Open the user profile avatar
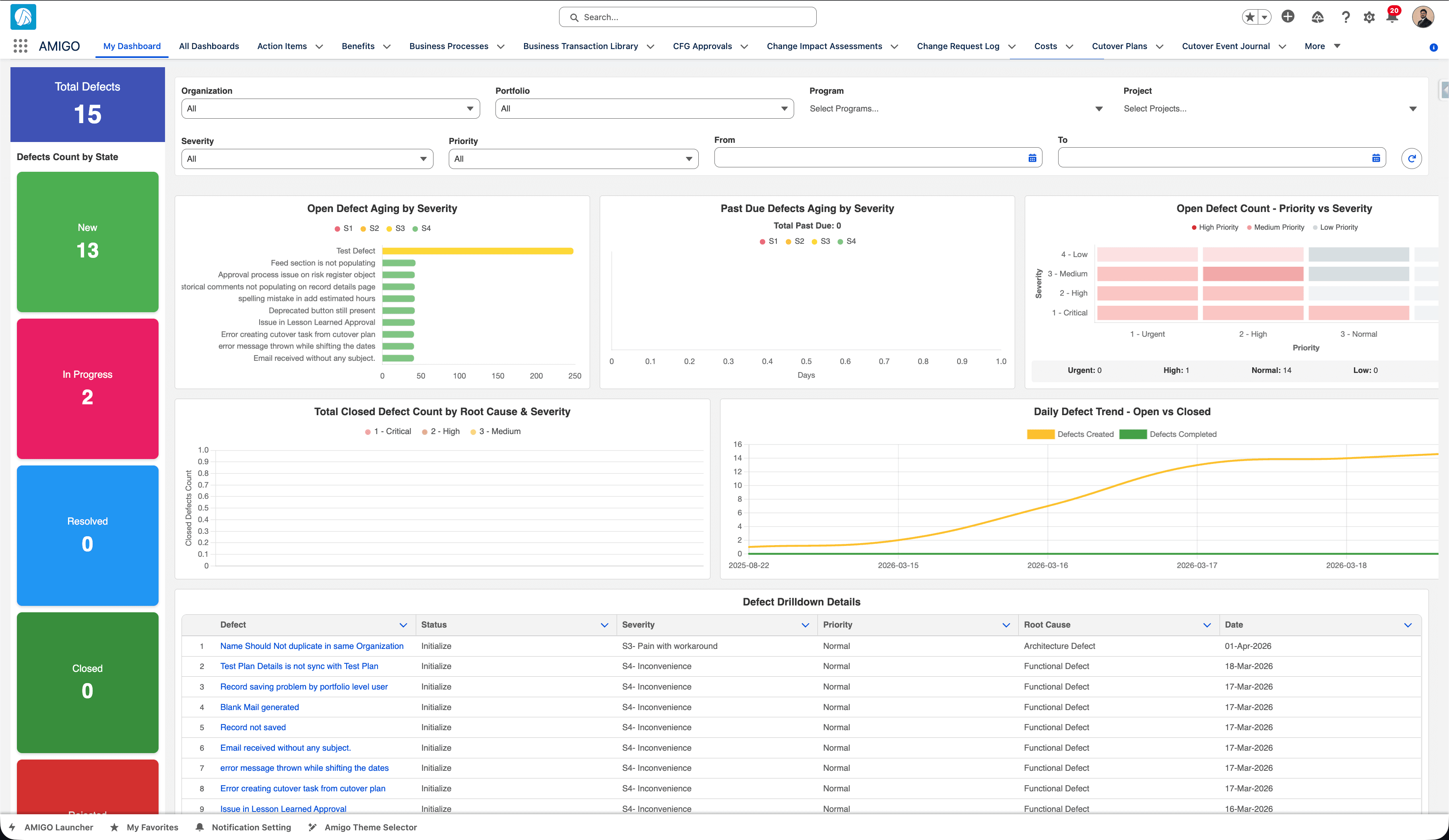The height and width of the screenshot is (840, 1449). click(x=1422, y=17)
